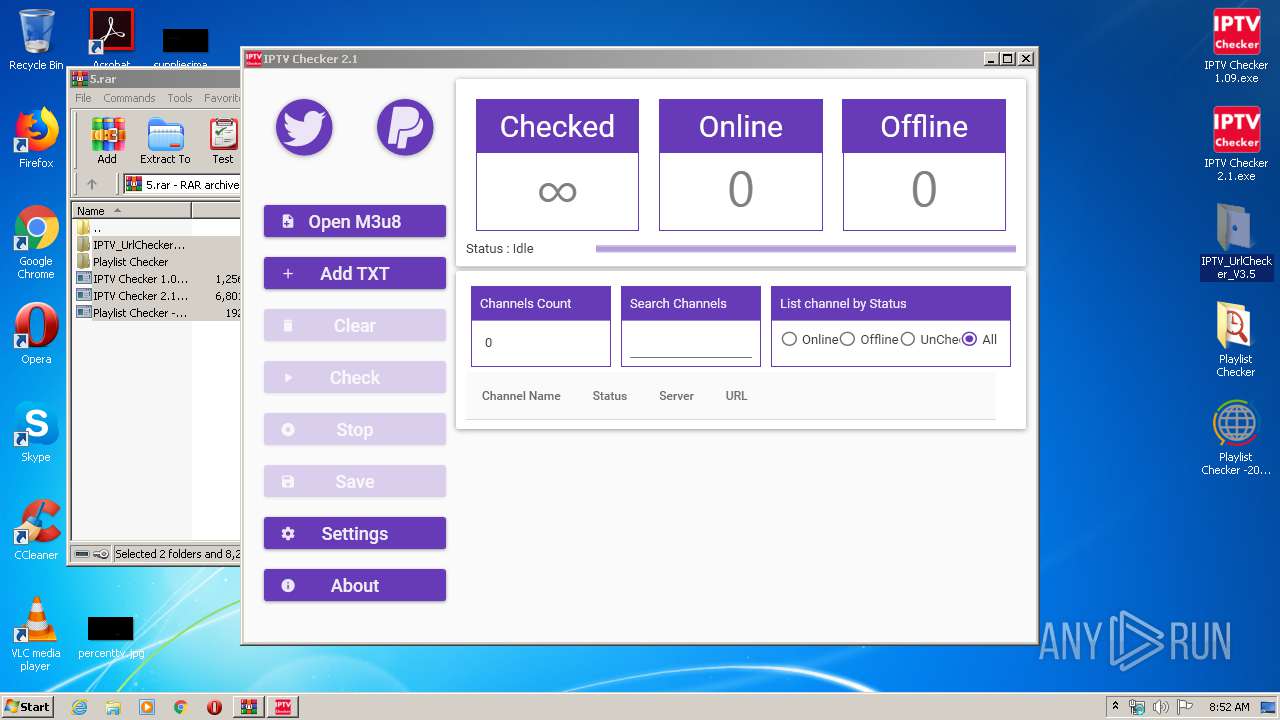This screenshot has height=720, width=1280.
Task: Click the Windows Start button
Action: [27, 706]
